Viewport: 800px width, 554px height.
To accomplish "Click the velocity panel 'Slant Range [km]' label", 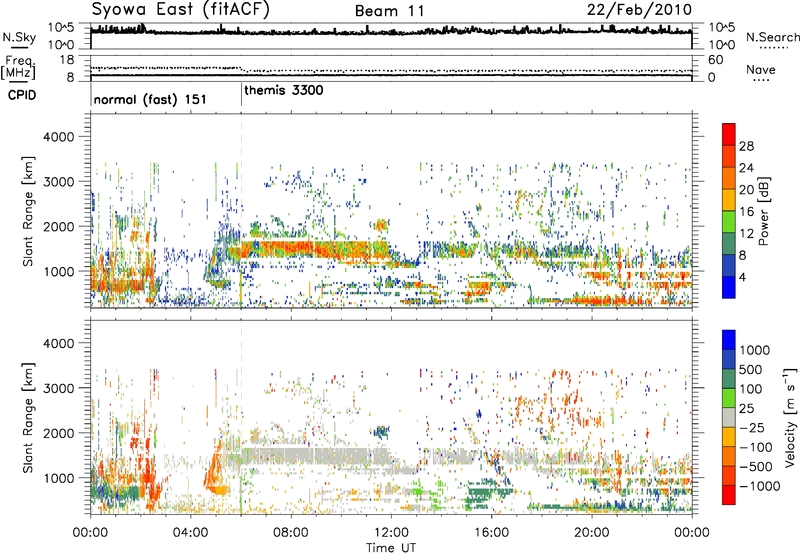I will tap(28, 418).
